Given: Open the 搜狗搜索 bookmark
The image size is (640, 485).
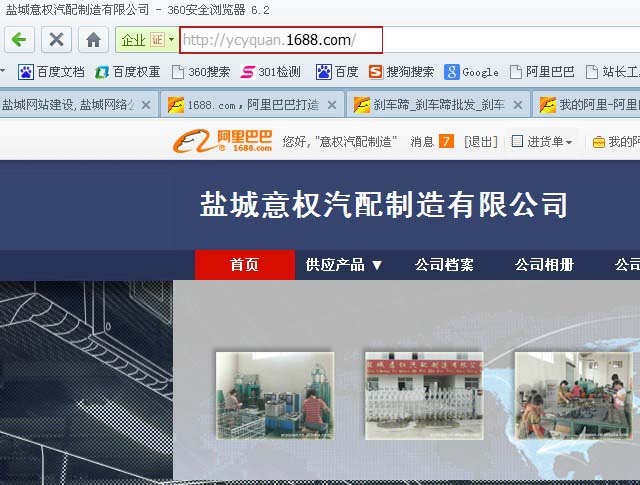Looking at the screenshot, I should (401, 72).
